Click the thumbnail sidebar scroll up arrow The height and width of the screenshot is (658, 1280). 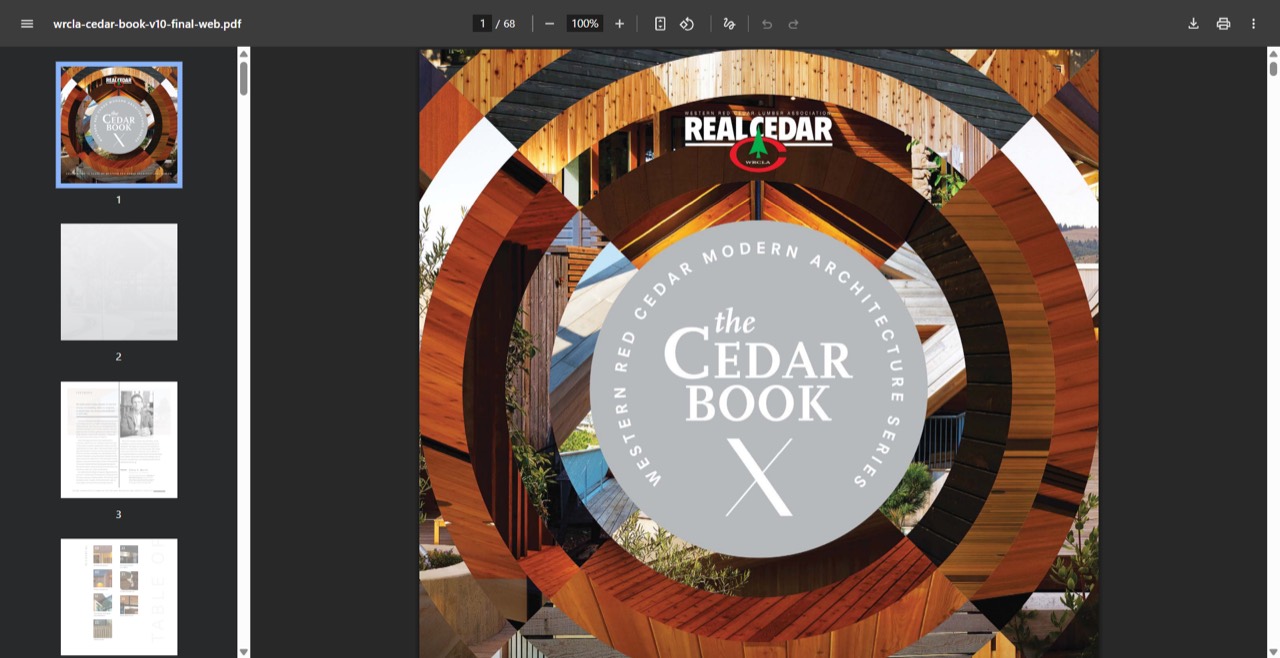coord(243,54)
